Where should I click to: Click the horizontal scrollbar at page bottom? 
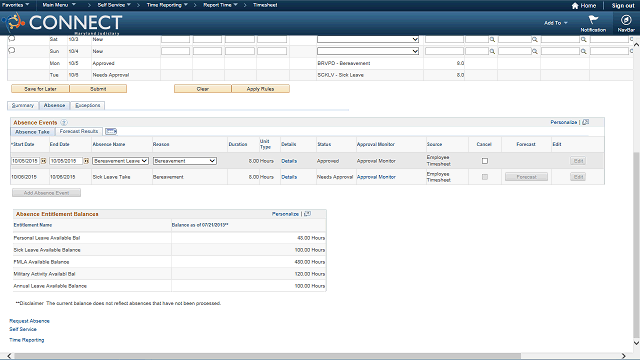267,356
